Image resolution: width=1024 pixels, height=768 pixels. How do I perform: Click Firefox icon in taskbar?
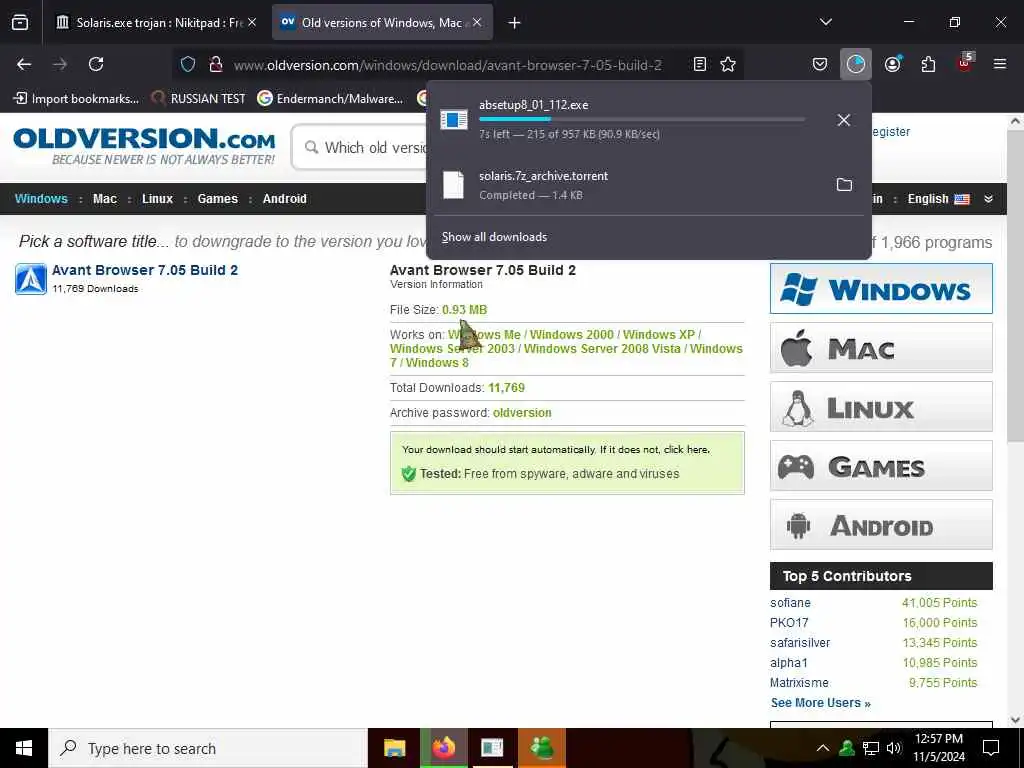tap(443, 748)
